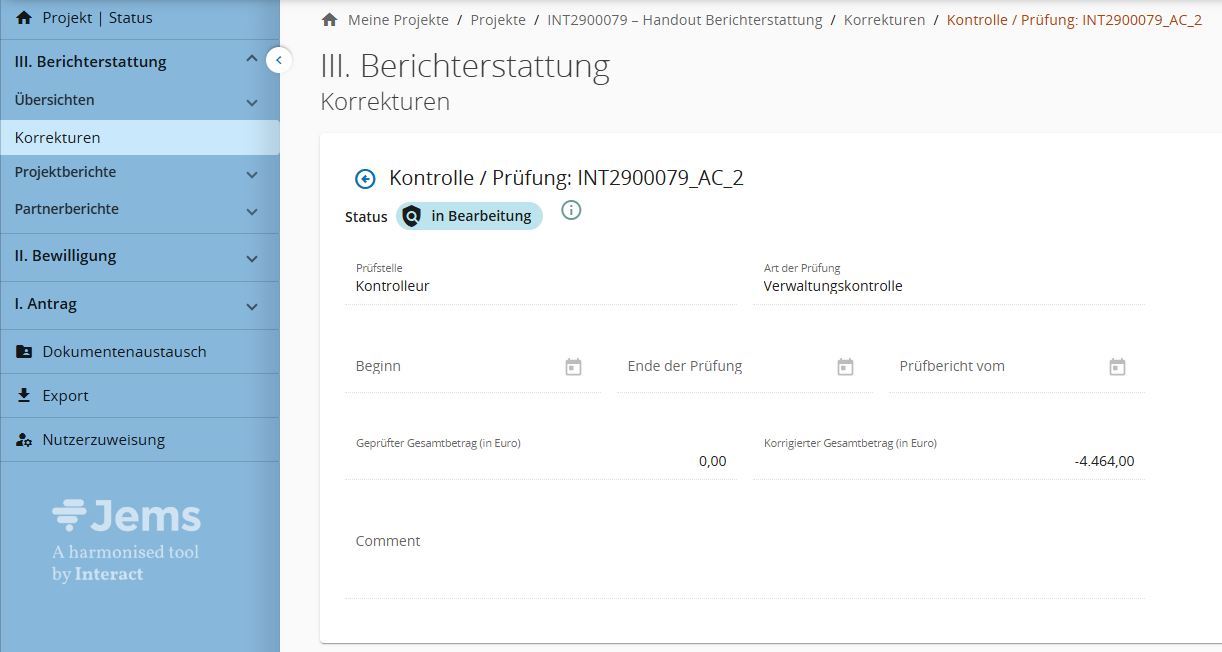The height and width of the screenshot is (652, 1222).
Task: Expand the Übersichten submenu
Action: 252,101
